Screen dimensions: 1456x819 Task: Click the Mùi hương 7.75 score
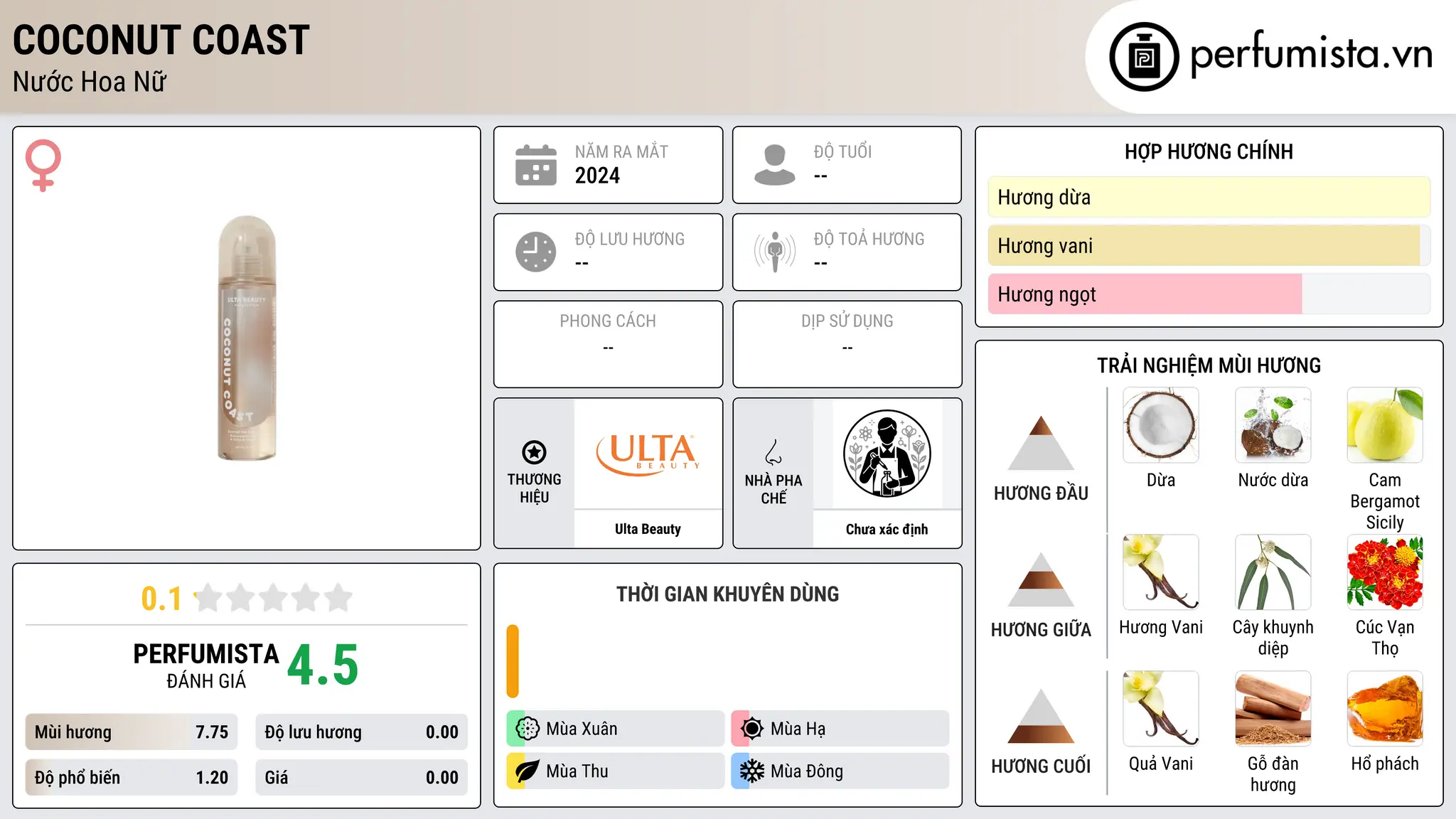pos(132,732)
